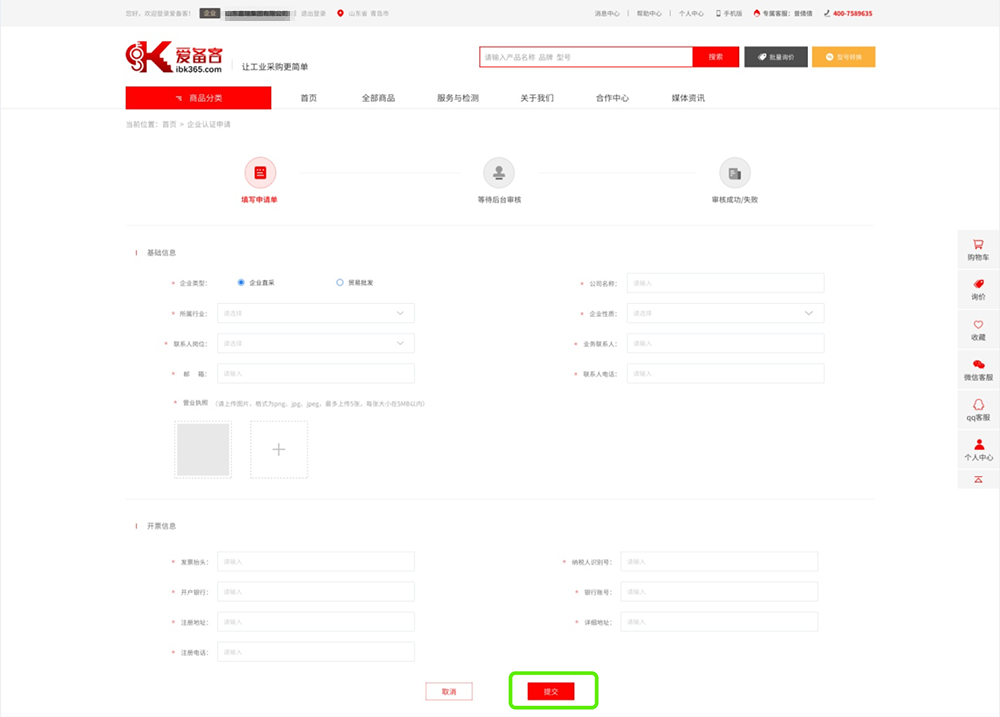The image size is (1000, 717).
Task: Go to 服务与检测 in navigation
Action: click(x=457, y=98)
